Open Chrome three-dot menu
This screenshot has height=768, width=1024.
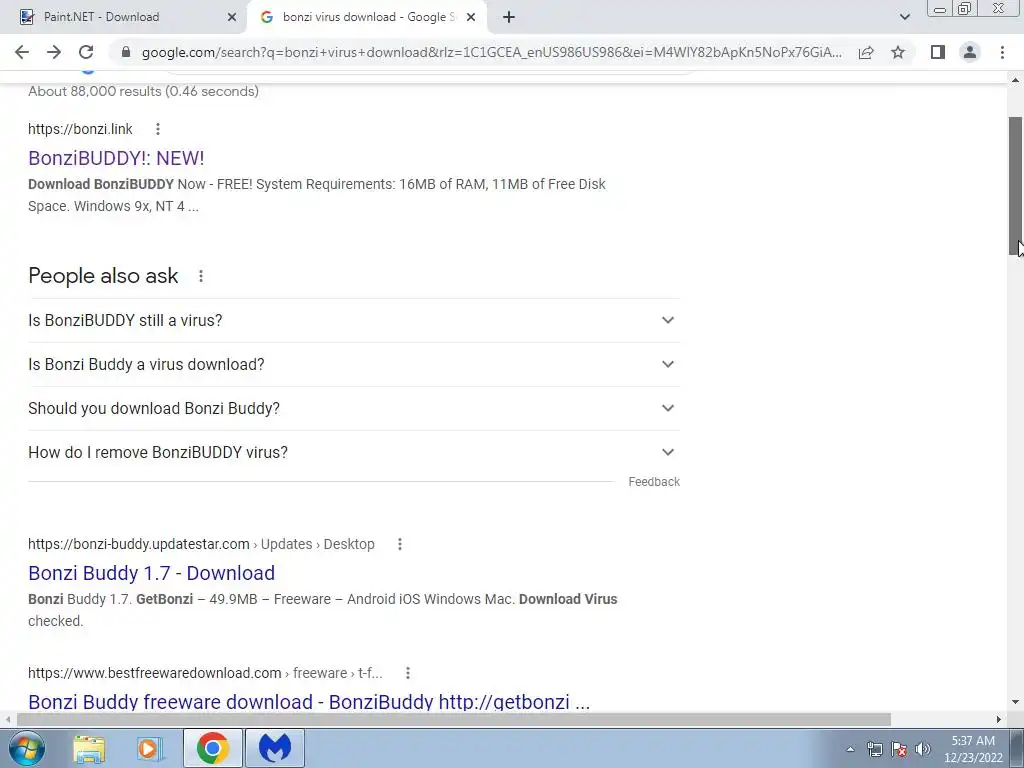click(x=1002, y=52)
